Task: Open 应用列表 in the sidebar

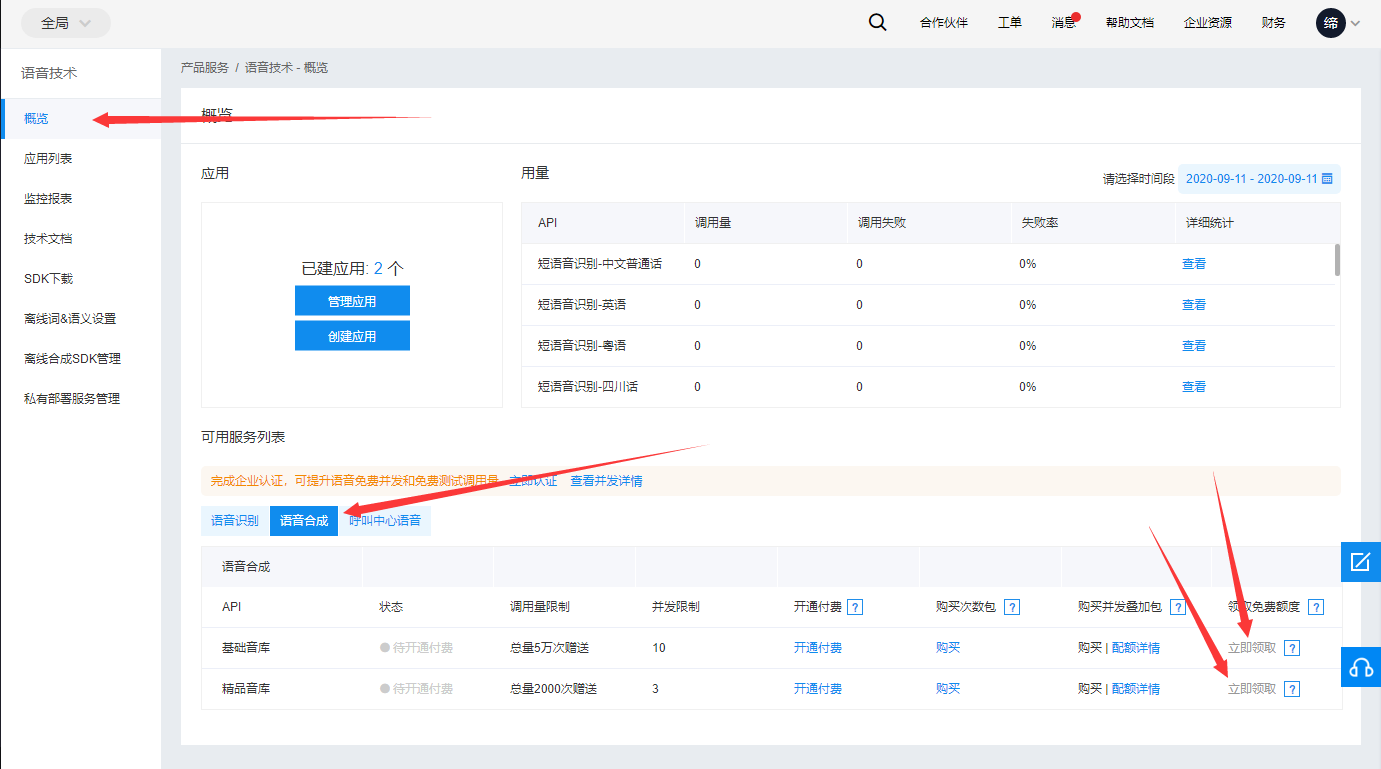Action: coord(48,159)
